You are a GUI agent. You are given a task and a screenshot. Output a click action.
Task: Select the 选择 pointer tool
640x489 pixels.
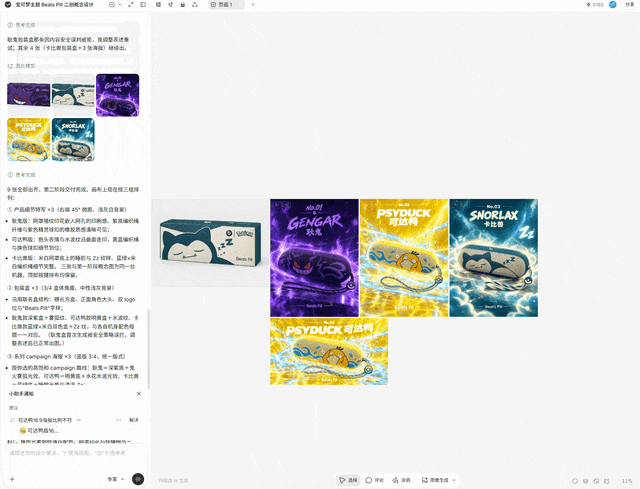[348, 480]
